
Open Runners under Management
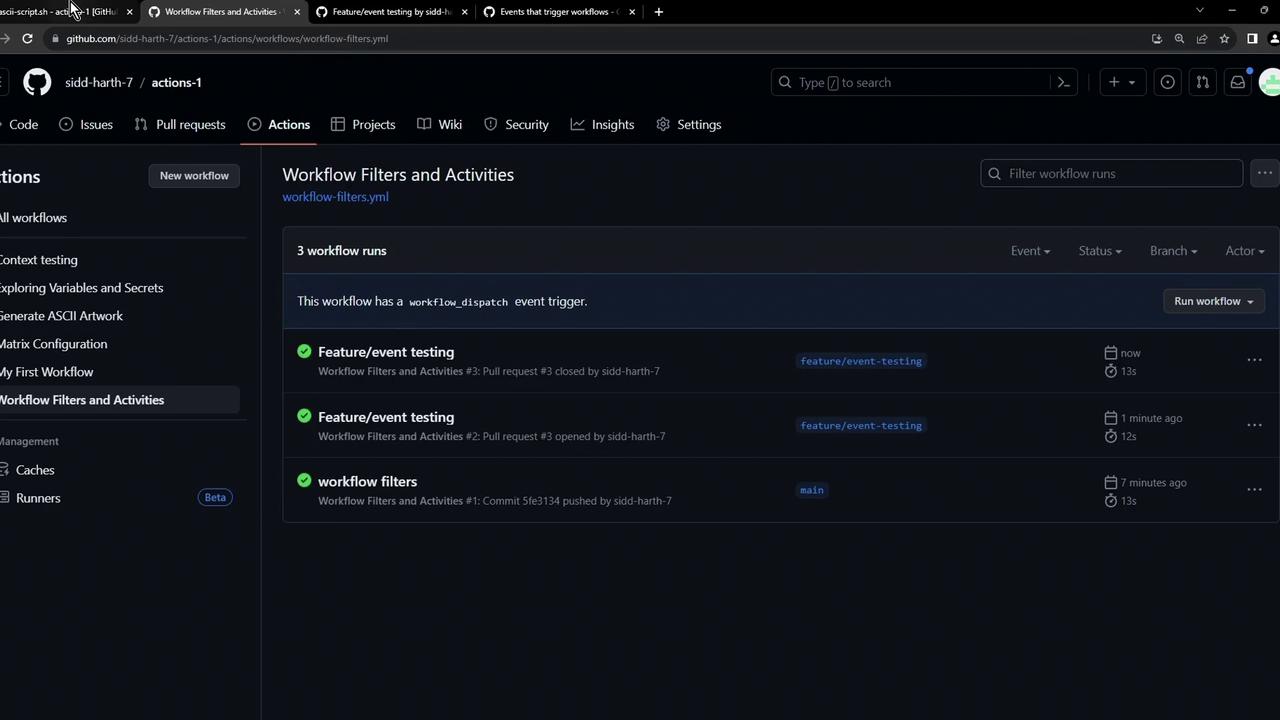tap(30, 497)
